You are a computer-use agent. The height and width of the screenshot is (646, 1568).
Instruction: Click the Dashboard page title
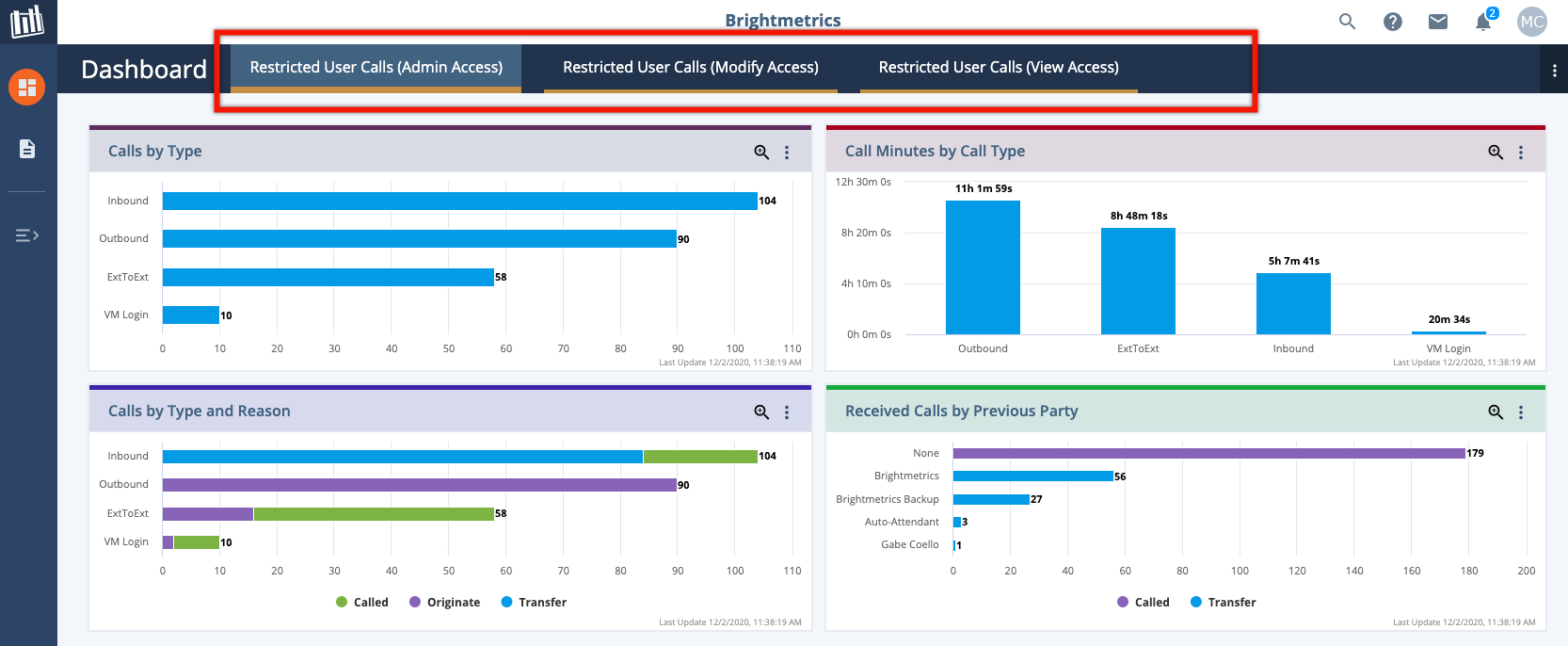(144, 70)
